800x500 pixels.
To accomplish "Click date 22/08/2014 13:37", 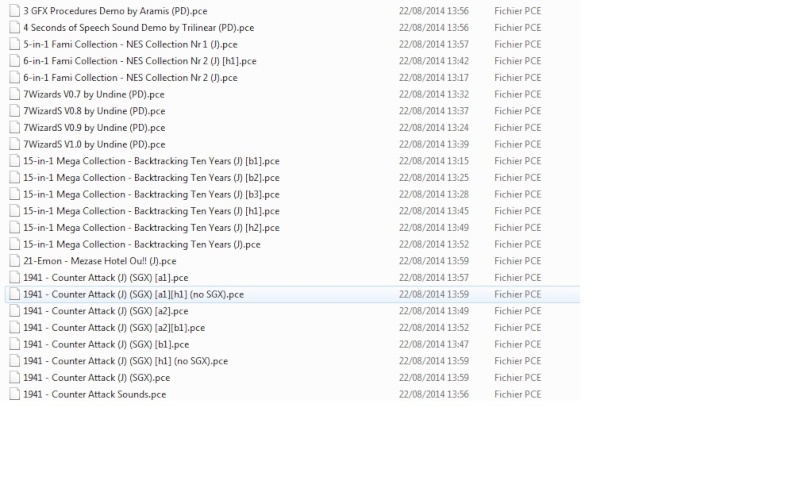I will pyautogui.click(x=434, y=111).
